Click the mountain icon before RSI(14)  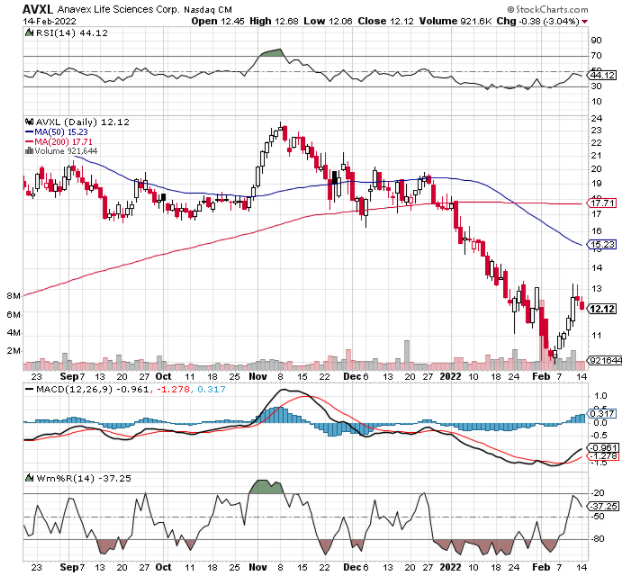point(29,33)
